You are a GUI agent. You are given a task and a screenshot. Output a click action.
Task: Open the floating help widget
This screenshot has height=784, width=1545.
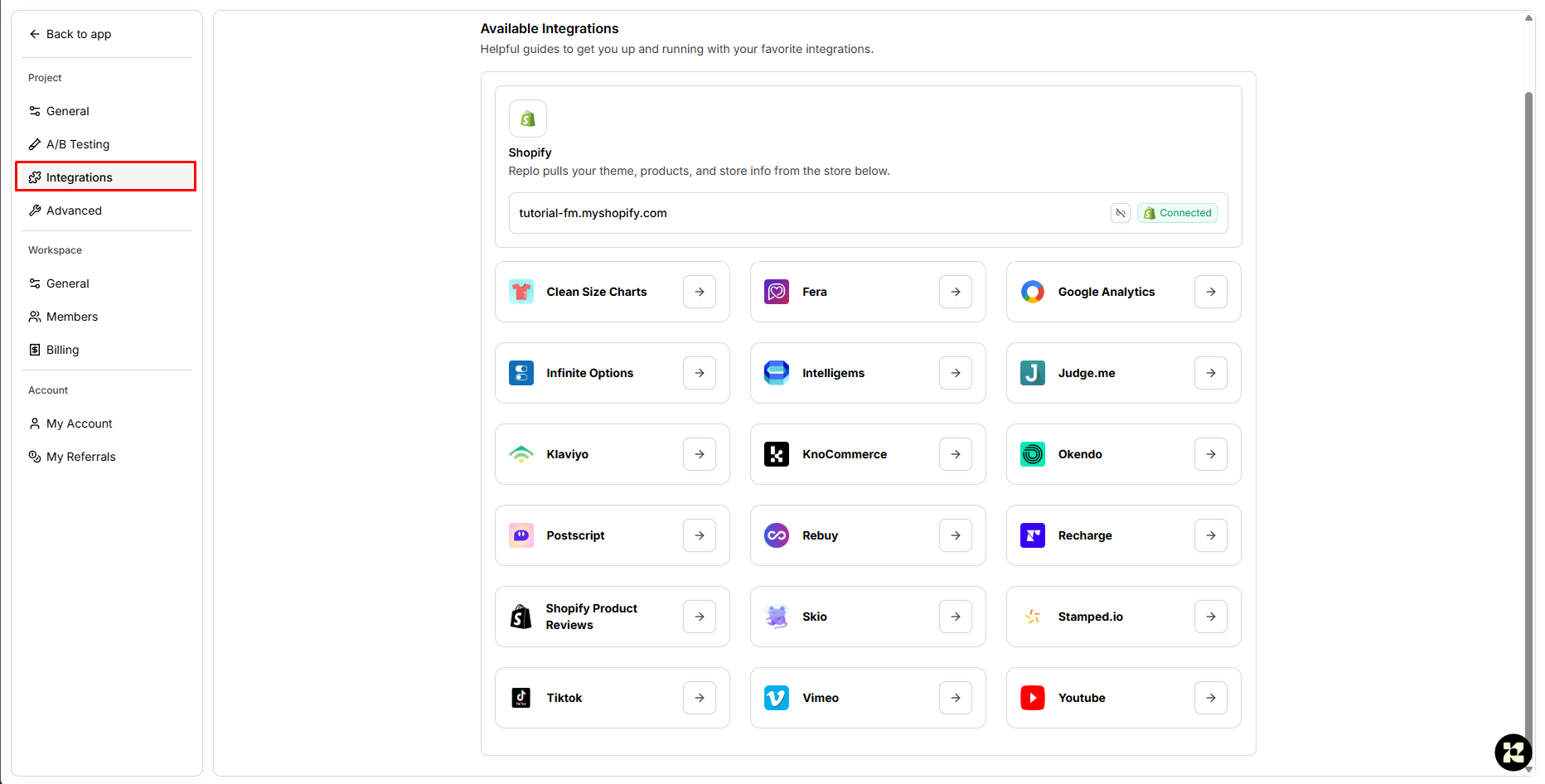pos(1513,753)
